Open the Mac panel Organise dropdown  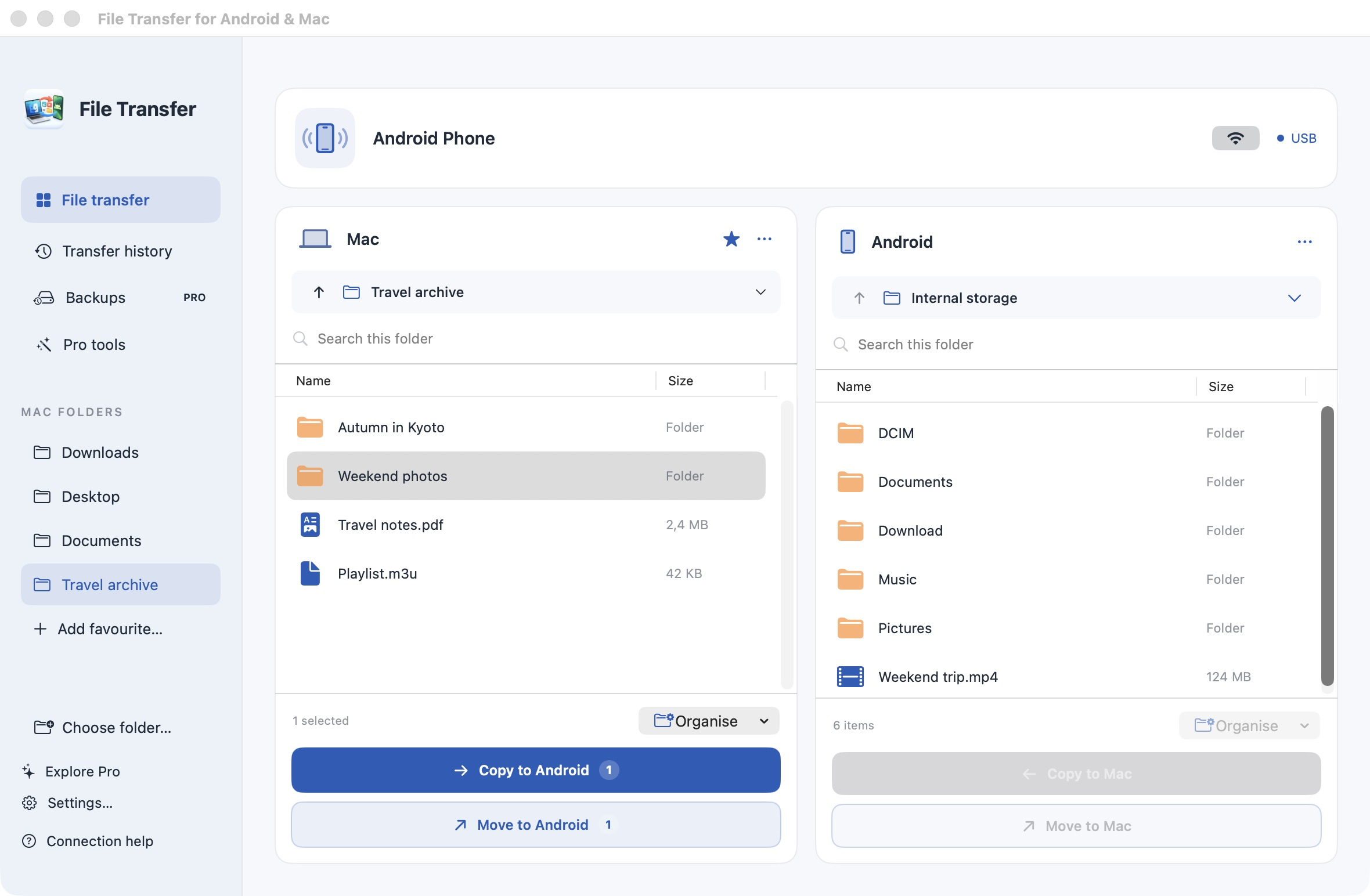709,721
